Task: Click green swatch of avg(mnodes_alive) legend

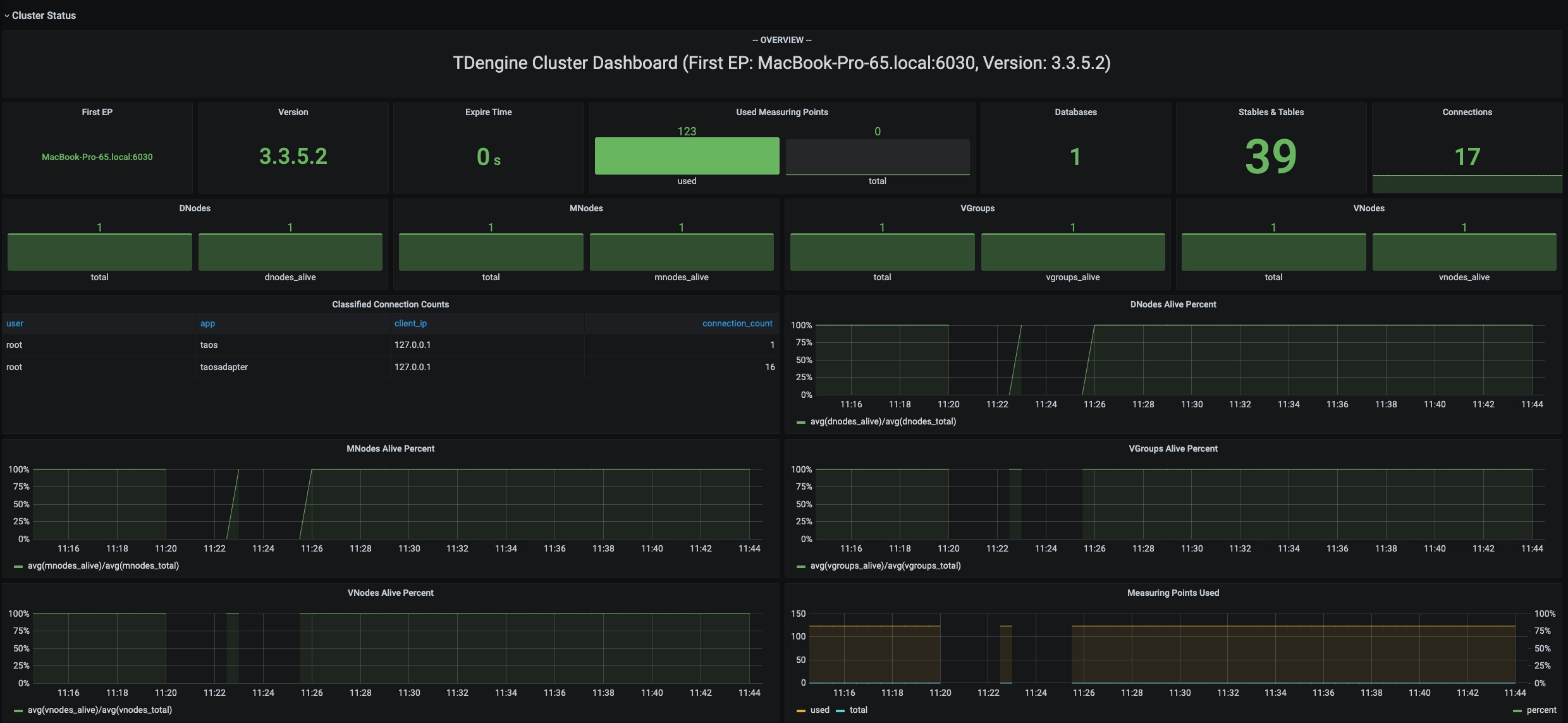Action: (18, 566)
